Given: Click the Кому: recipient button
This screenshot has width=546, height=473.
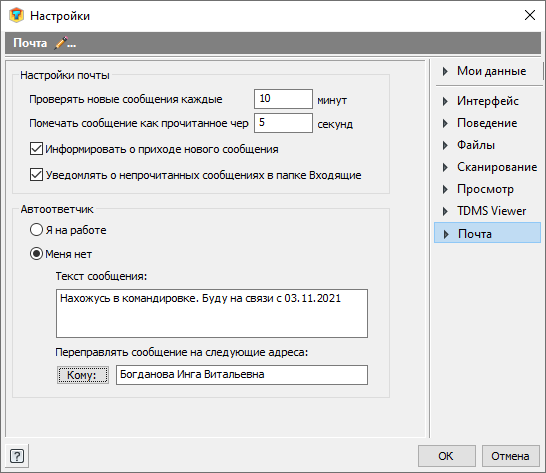Looking at the screenshot, I should coord(83,375).
